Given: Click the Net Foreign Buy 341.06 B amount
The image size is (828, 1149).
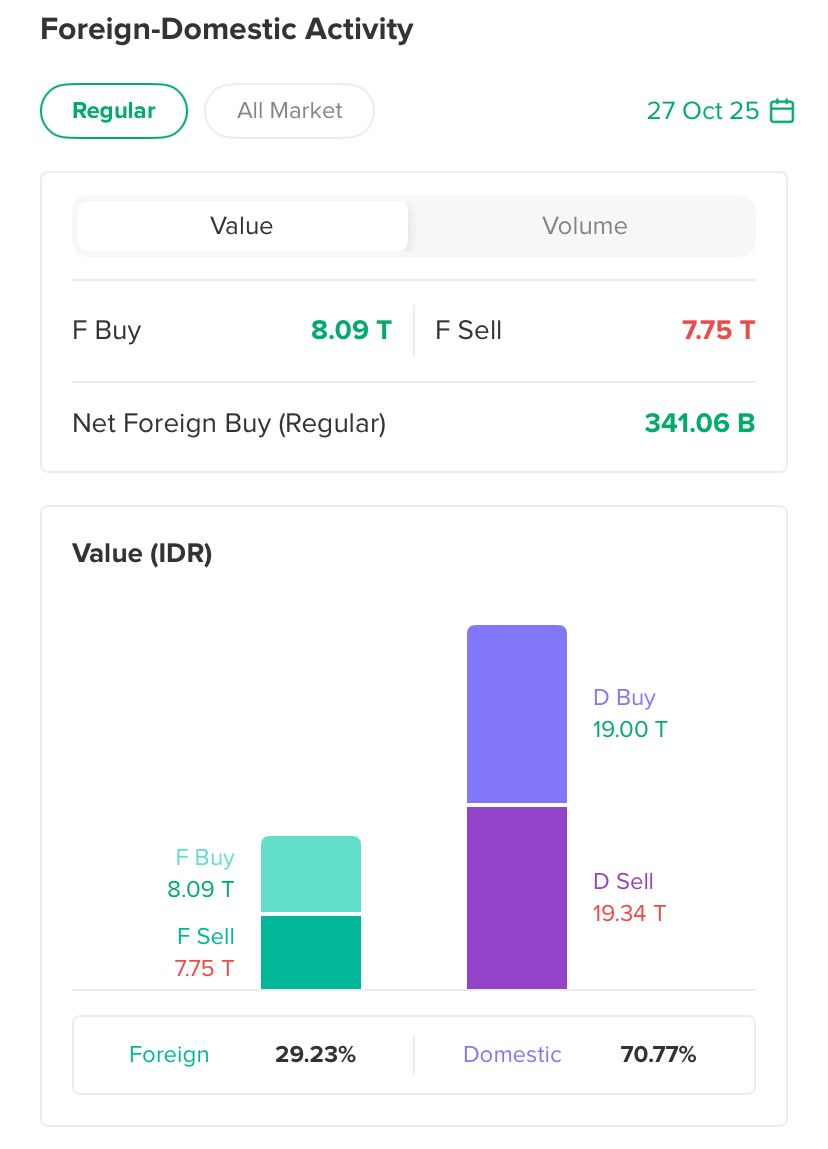Looking at the screenshot, I should [699, 423].
